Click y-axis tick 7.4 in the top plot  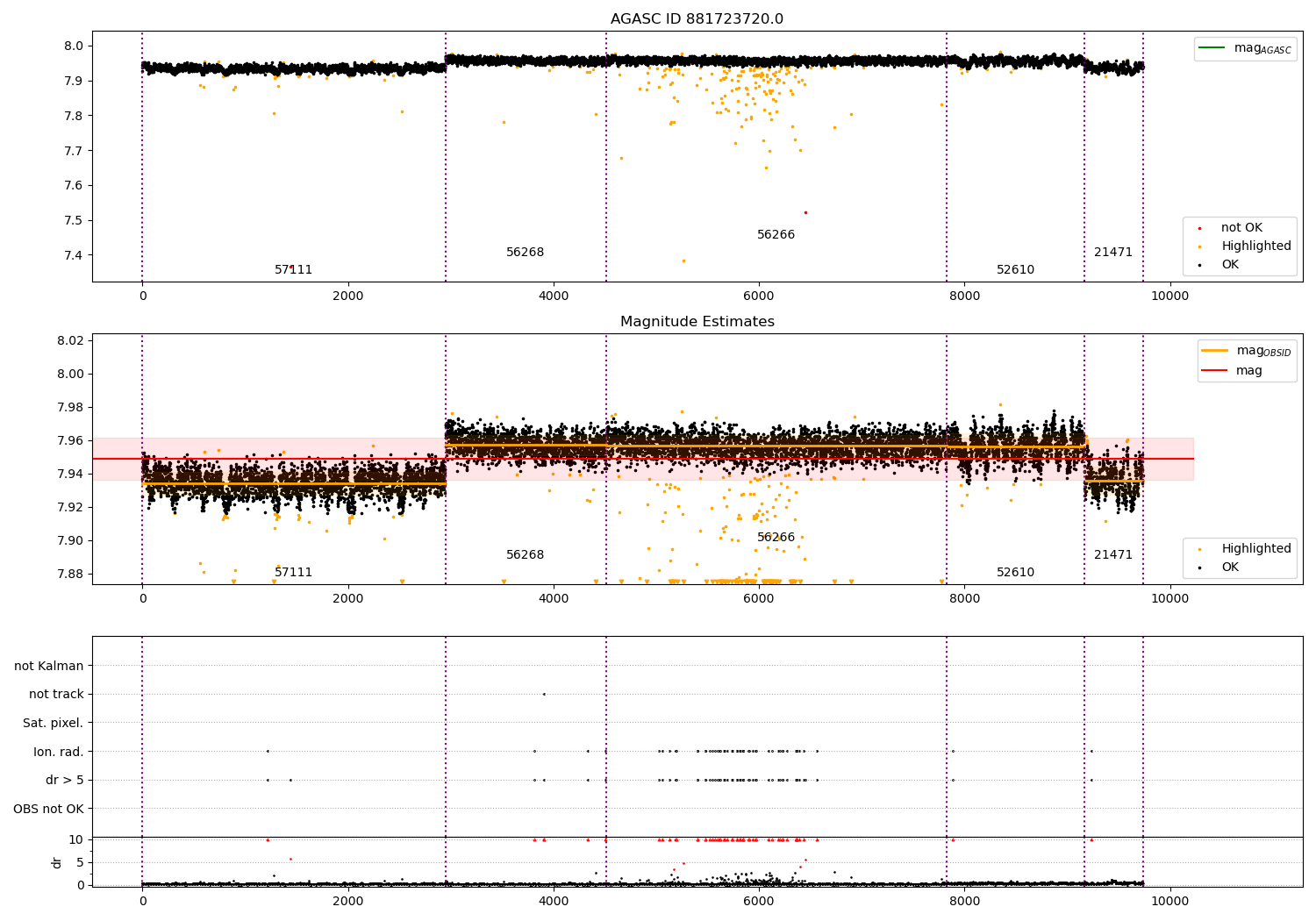[75, 255]
